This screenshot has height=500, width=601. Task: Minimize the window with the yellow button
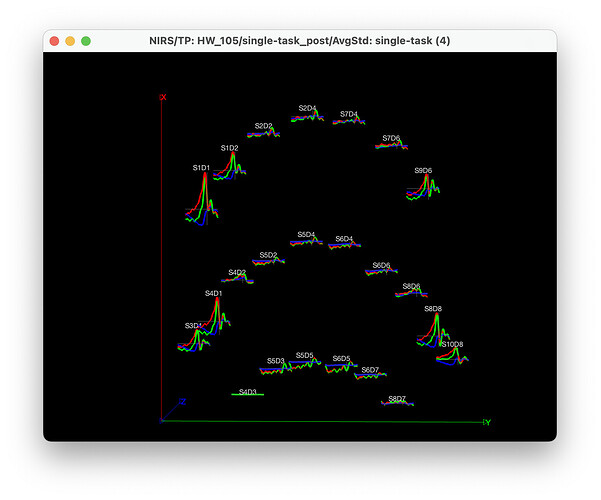tap(70, 41)
